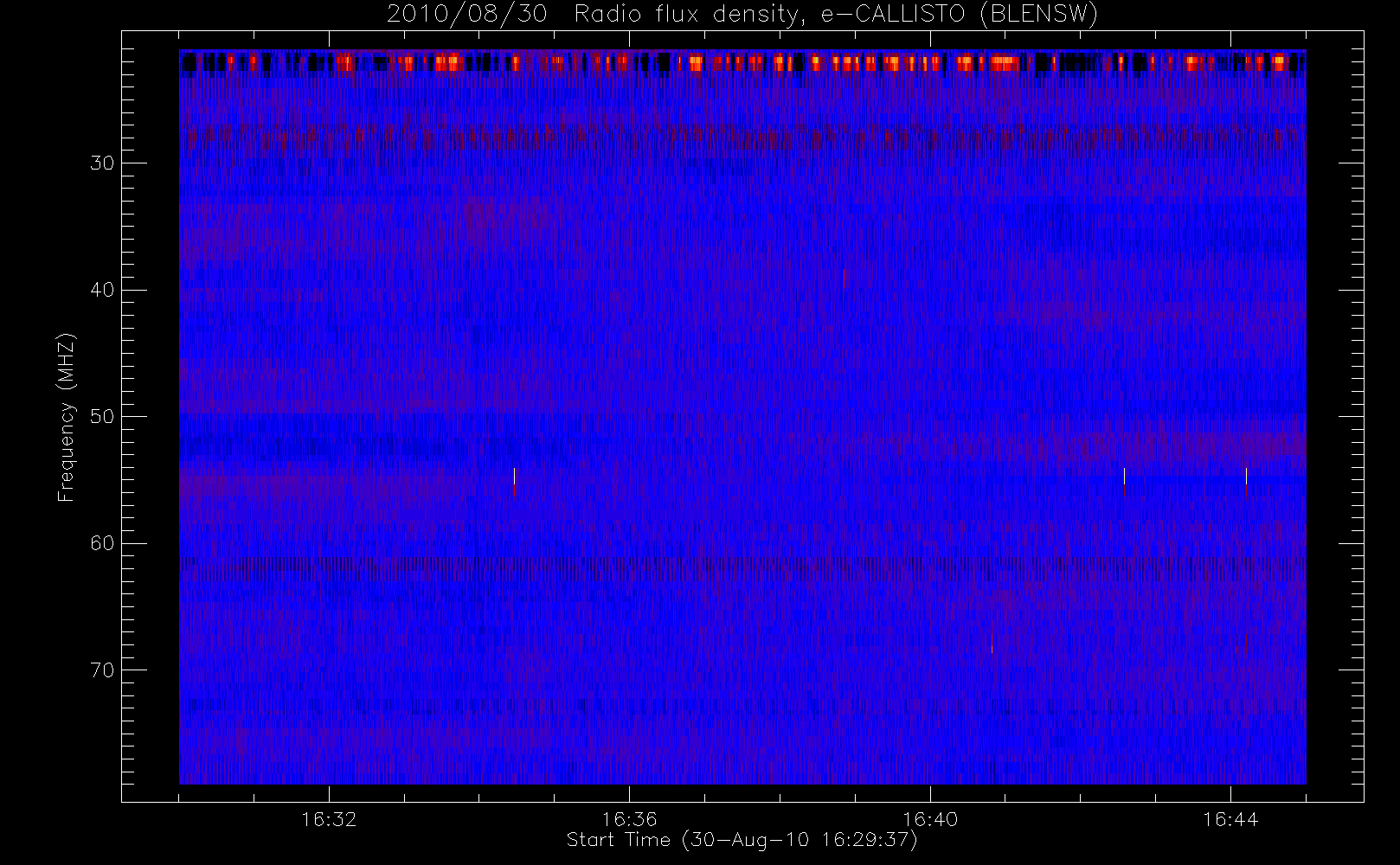Screen dimensions: 1400x865
Task: Click the 'Start Time (30-Aug-10 16:29:37)' label
Action: (742, 840)
